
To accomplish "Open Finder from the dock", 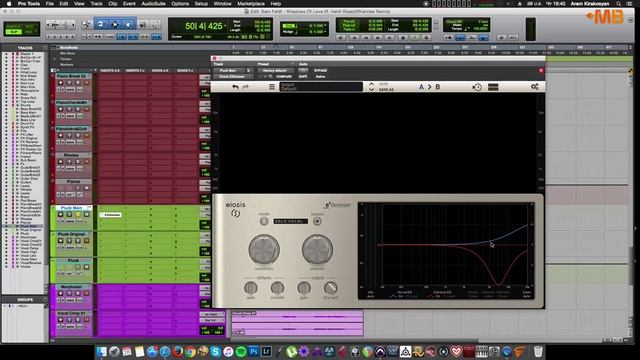I will [x=102, y=351].
